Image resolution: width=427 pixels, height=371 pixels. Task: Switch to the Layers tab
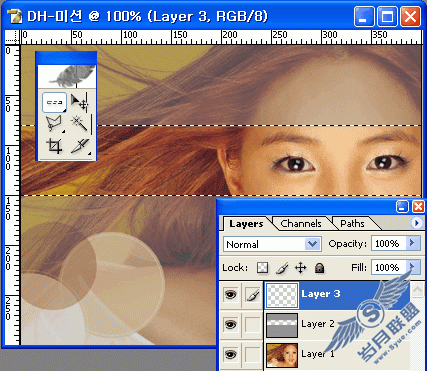pyautogui.click(x=246, y=224)
